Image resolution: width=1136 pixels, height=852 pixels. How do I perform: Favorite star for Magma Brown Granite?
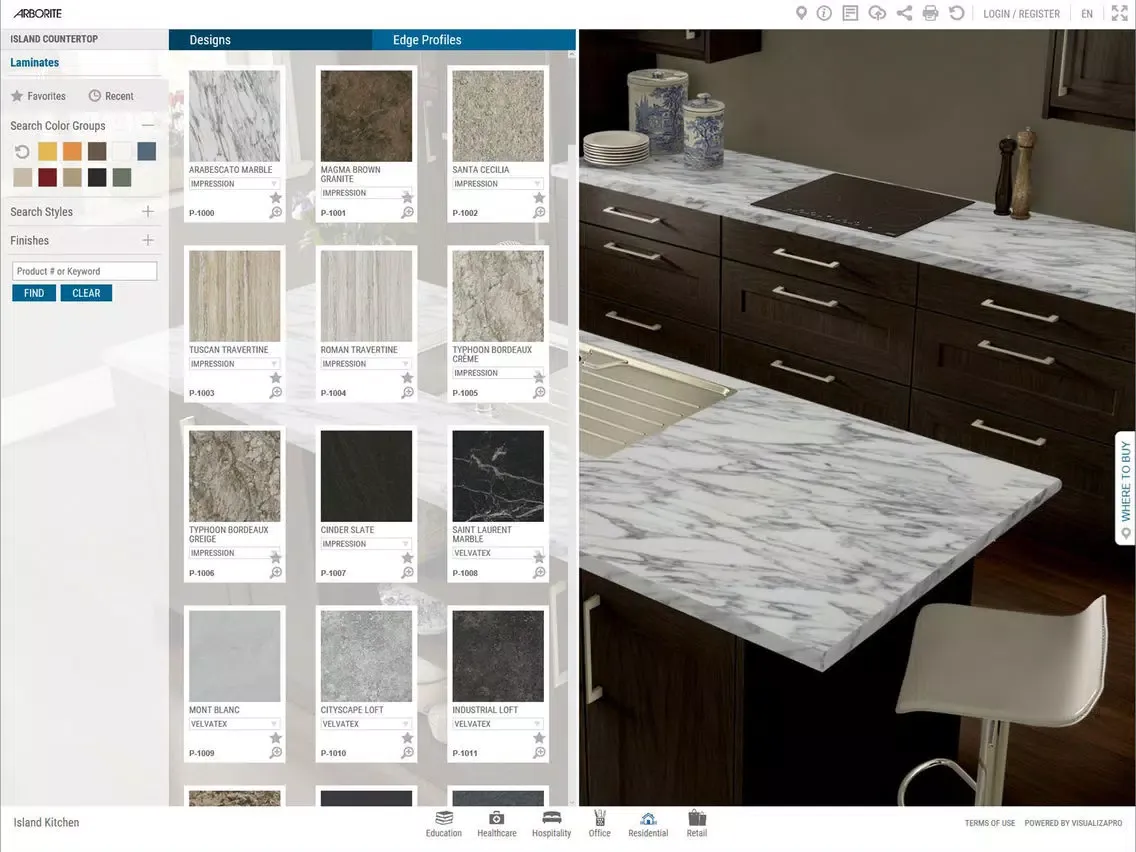click(408, 197)
